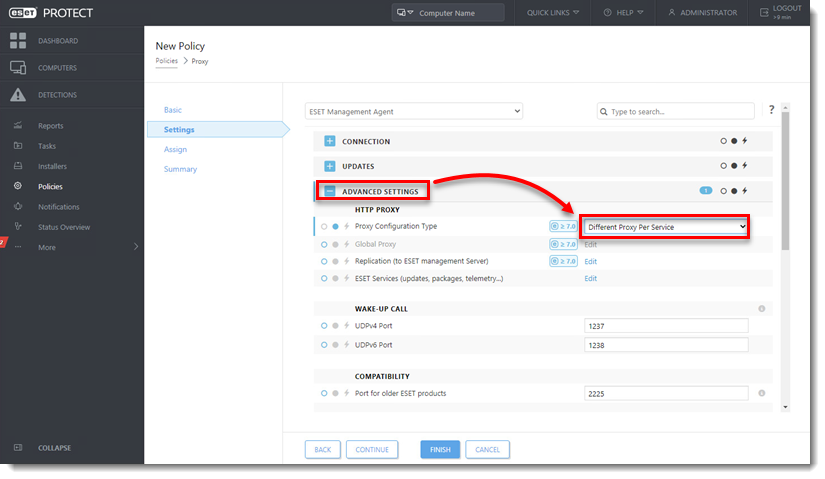This screenshot has height=479, width=825.
Task: Toggle not-apply circle for older ESET products port
Action: (324, 393)
